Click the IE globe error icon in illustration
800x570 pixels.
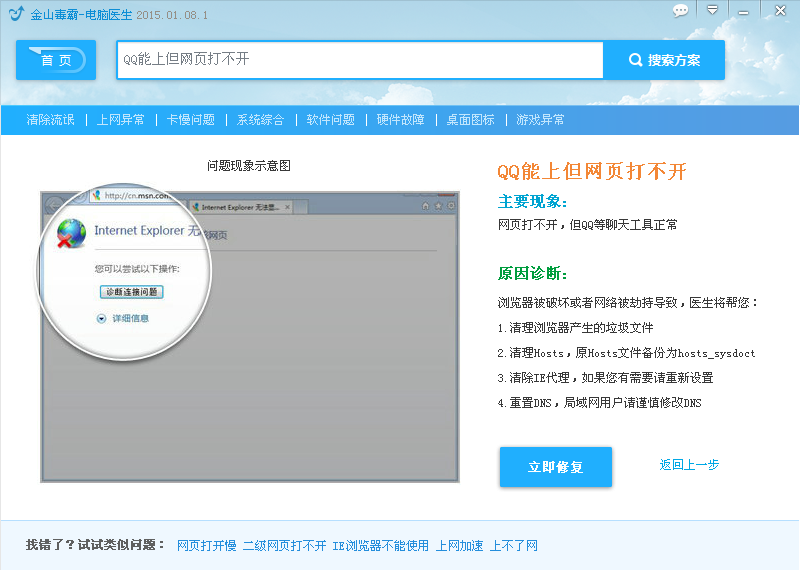[71, 234]
